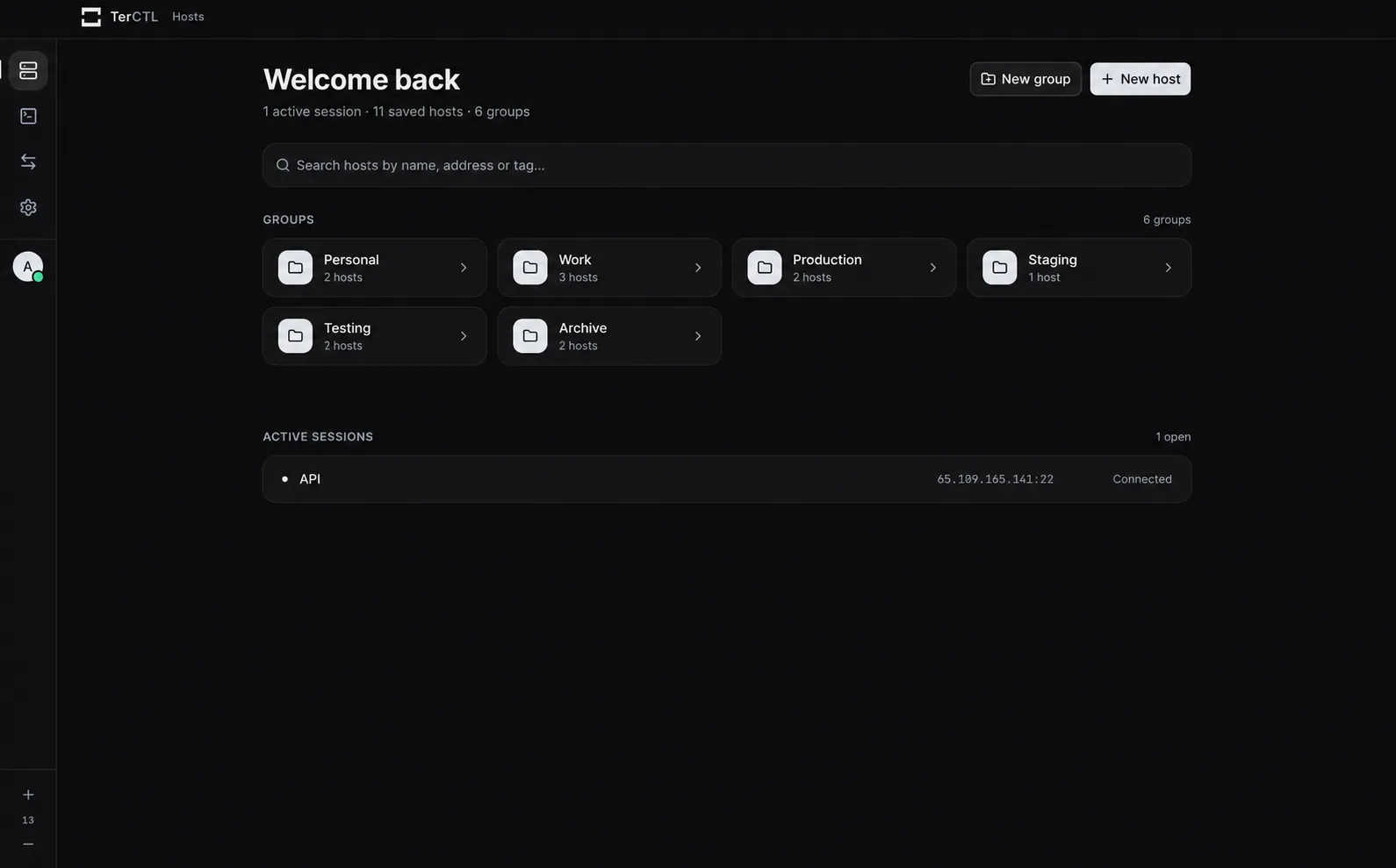Click the font size value 13
The height and width of the screenshot is (868, 1396).
(x=28, y=821)
